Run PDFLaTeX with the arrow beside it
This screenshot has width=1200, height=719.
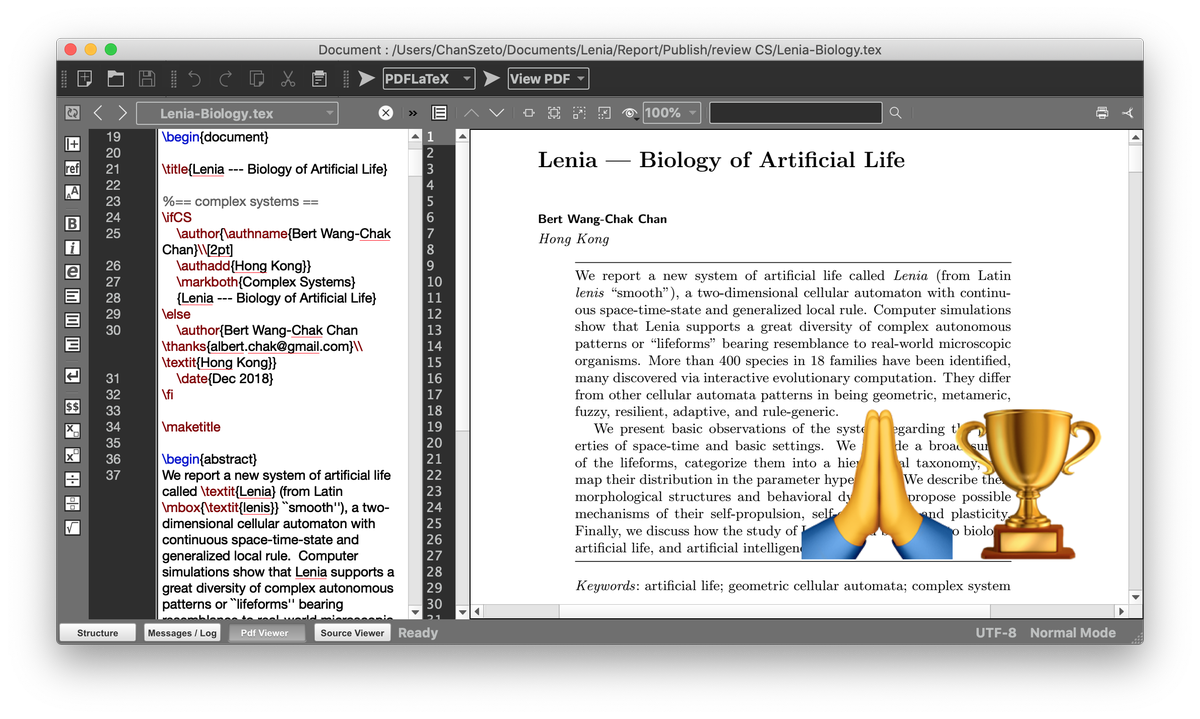click(367, 78)
